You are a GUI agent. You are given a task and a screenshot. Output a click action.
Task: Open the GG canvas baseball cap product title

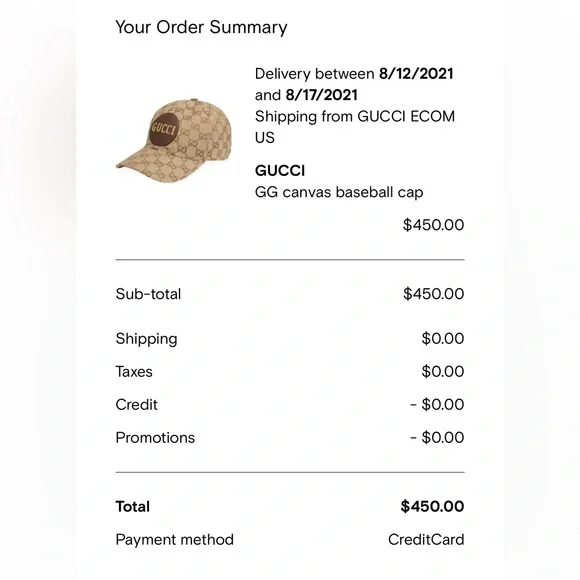tap(339, 192)
